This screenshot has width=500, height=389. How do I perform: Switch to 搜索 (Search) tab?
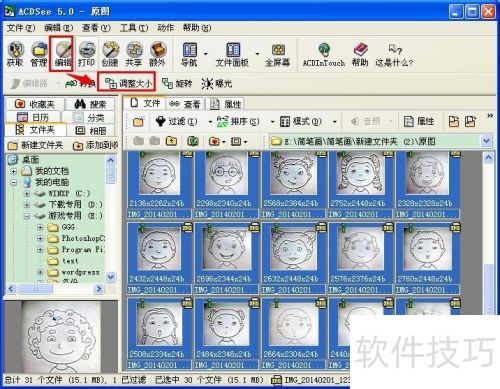click(x=90, y=104)
